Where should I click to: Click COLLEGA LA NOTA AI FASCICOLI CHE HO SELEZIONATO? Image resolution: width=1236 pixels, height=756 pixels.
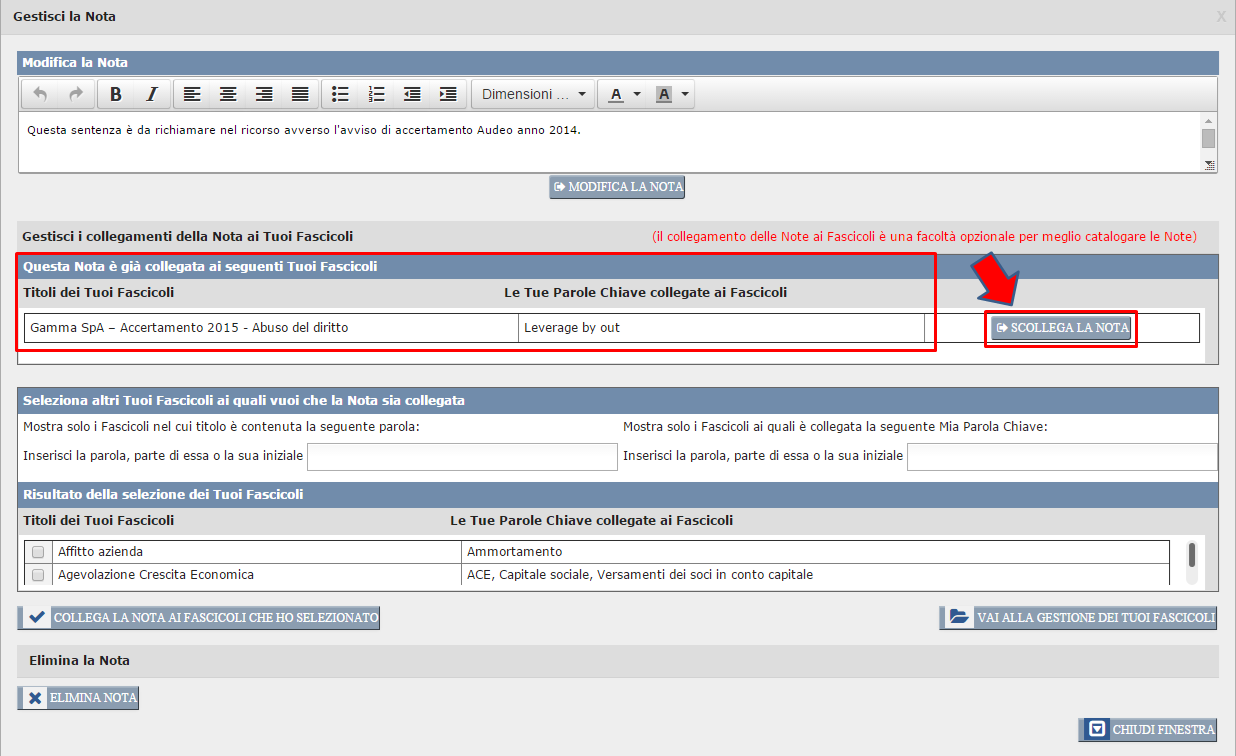point(199,618)
